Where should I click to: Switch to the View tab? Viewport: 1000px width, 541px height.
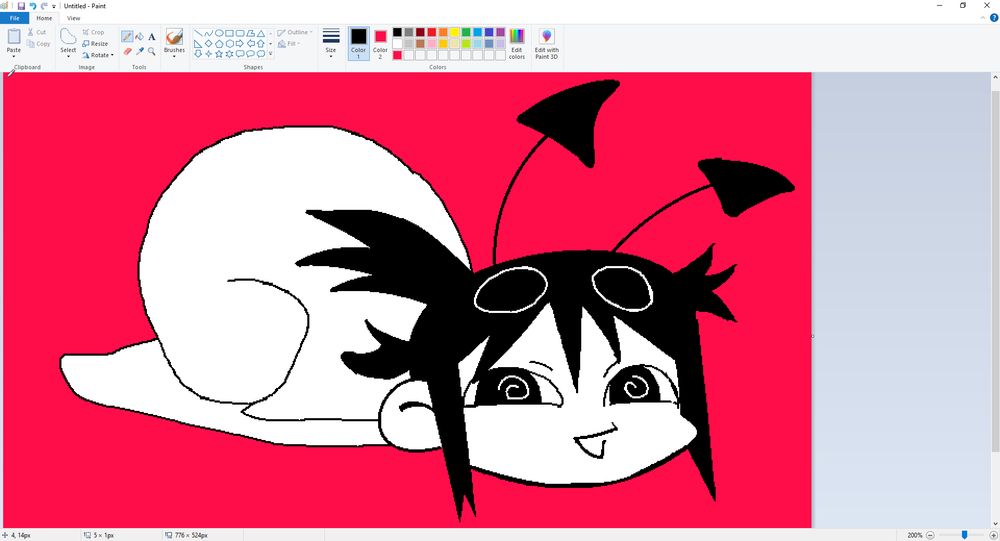point(73,18)
